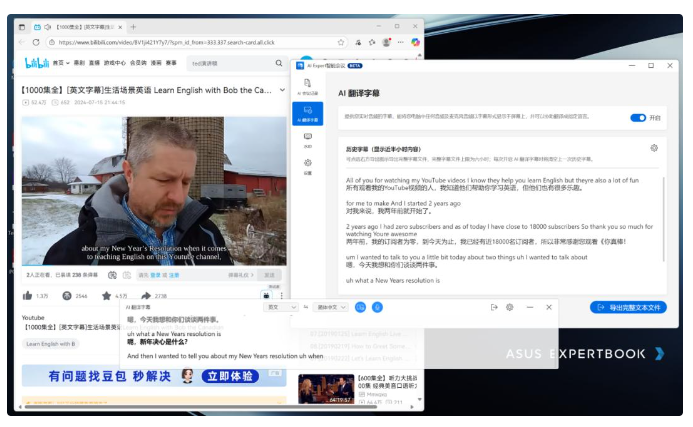Expand the 首页 dropdown on bilibili
693x427 pixels.
coord(61,63)
